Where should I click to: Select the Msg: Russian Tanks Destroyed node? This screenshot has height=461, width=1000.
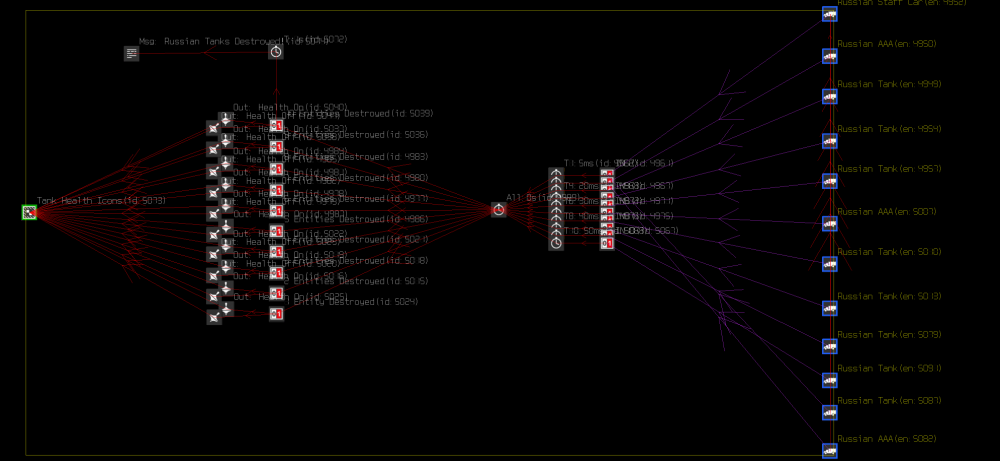click(x=131, y=54)
